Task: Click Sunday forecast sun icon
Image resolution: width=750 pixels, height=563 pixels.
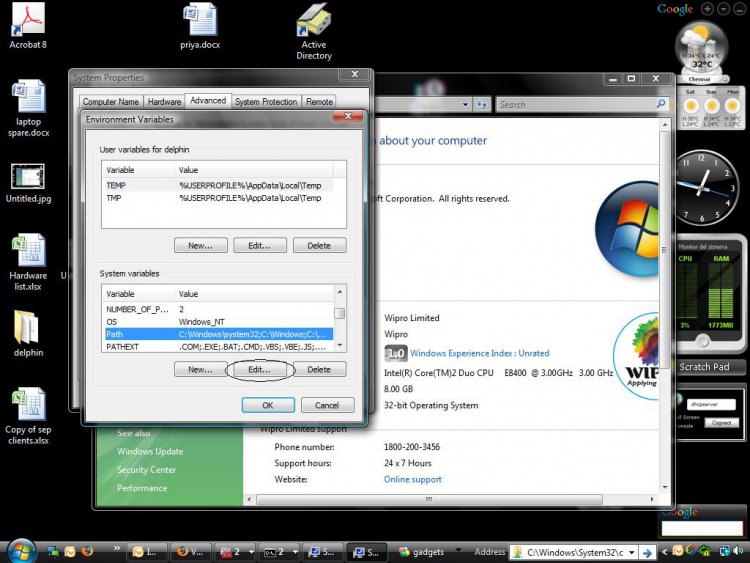Action: pyautogui.click(x=711, y=106)
